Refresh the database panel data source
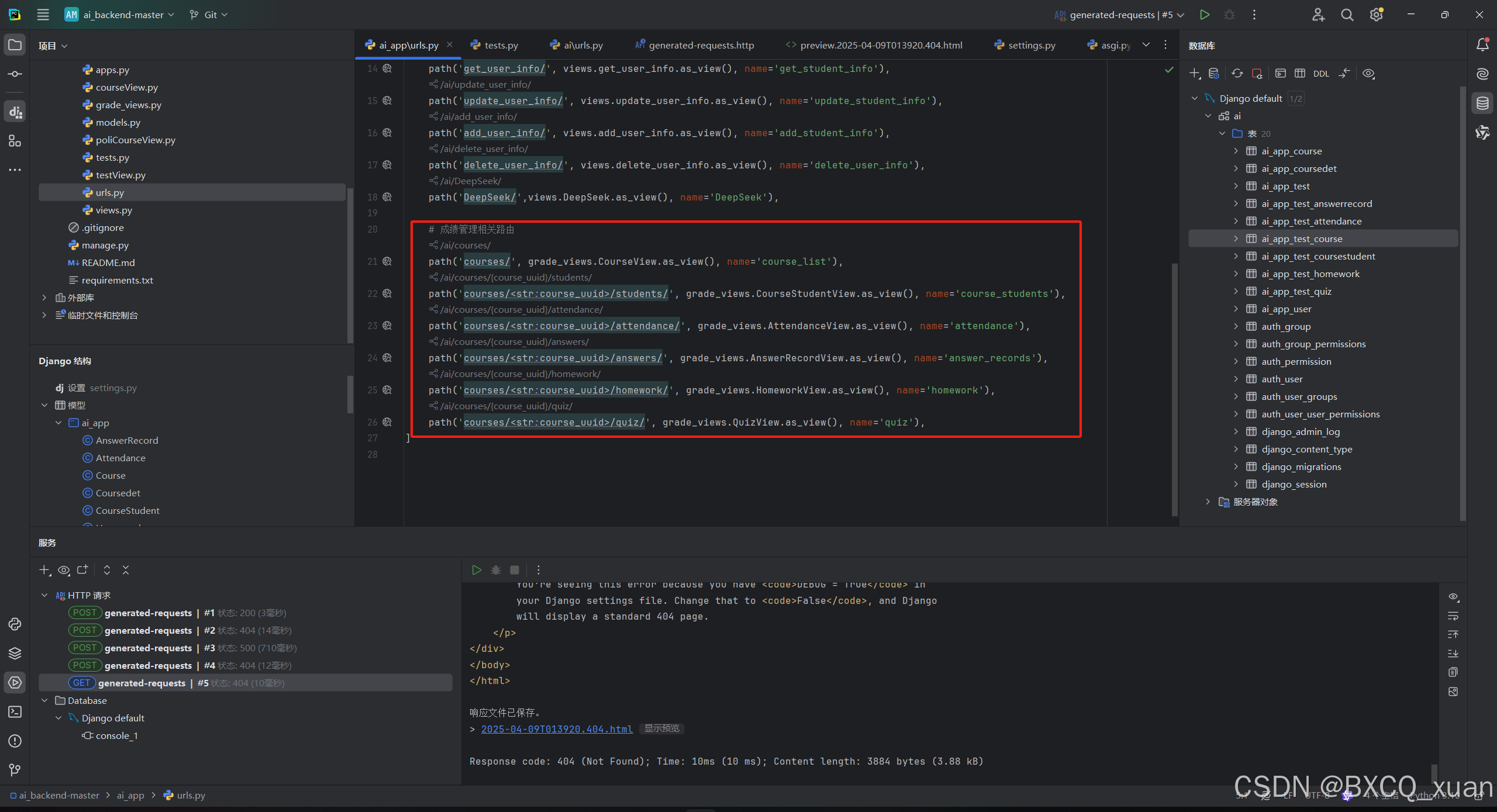This screenshot has width=1497, height=812. (x=1237, y=74)
